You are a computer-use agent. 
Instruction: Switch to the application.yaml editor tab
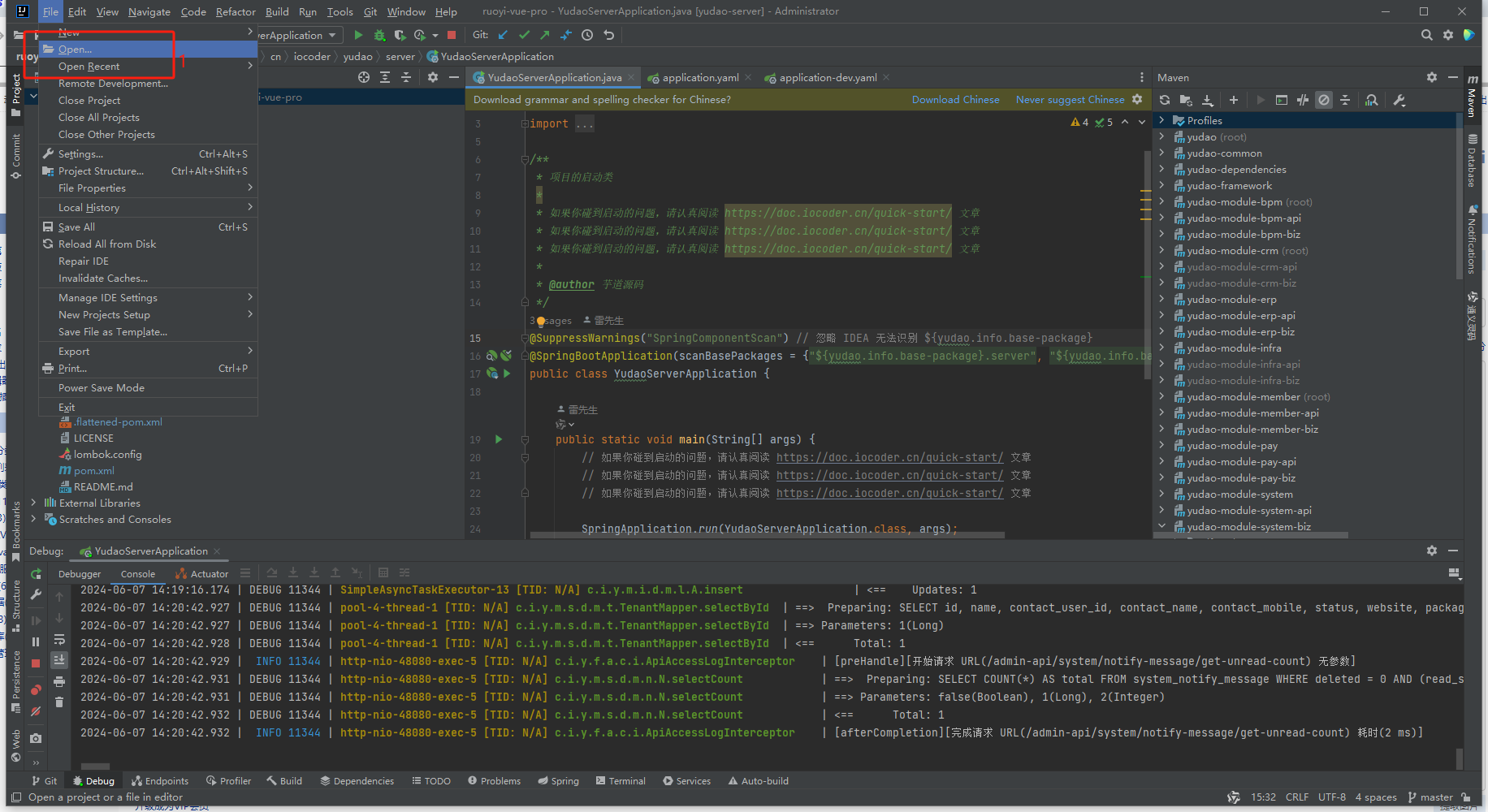pyautogui.click(x=700, y=78)
